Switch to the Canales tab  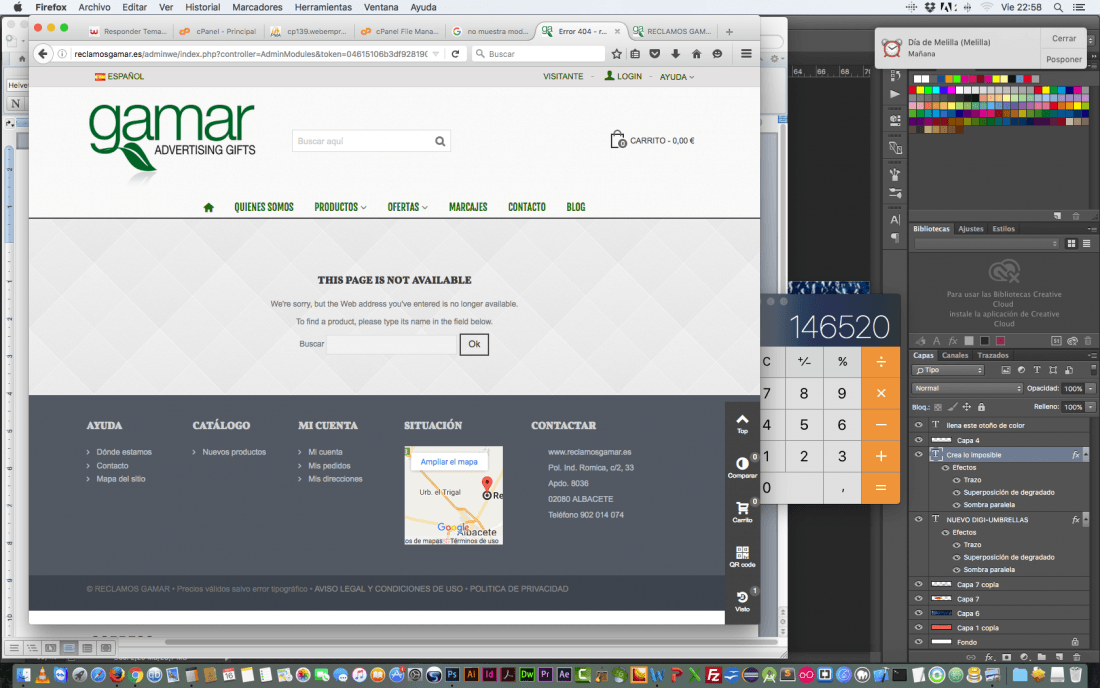click(955, 356)
